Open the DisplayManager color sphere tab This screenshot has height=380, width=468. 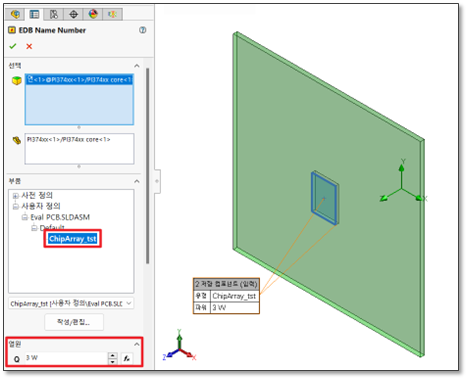[x=93, y=14]
